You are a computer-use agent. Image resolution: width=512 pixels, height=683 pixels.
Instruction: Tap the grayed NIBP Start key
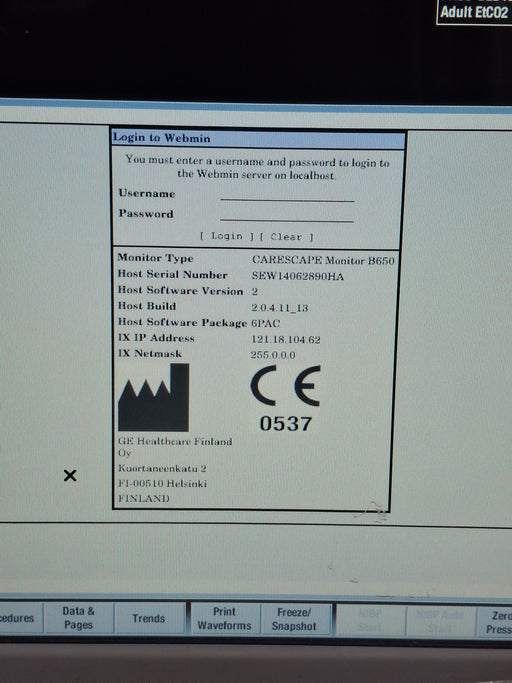(370, 620)
